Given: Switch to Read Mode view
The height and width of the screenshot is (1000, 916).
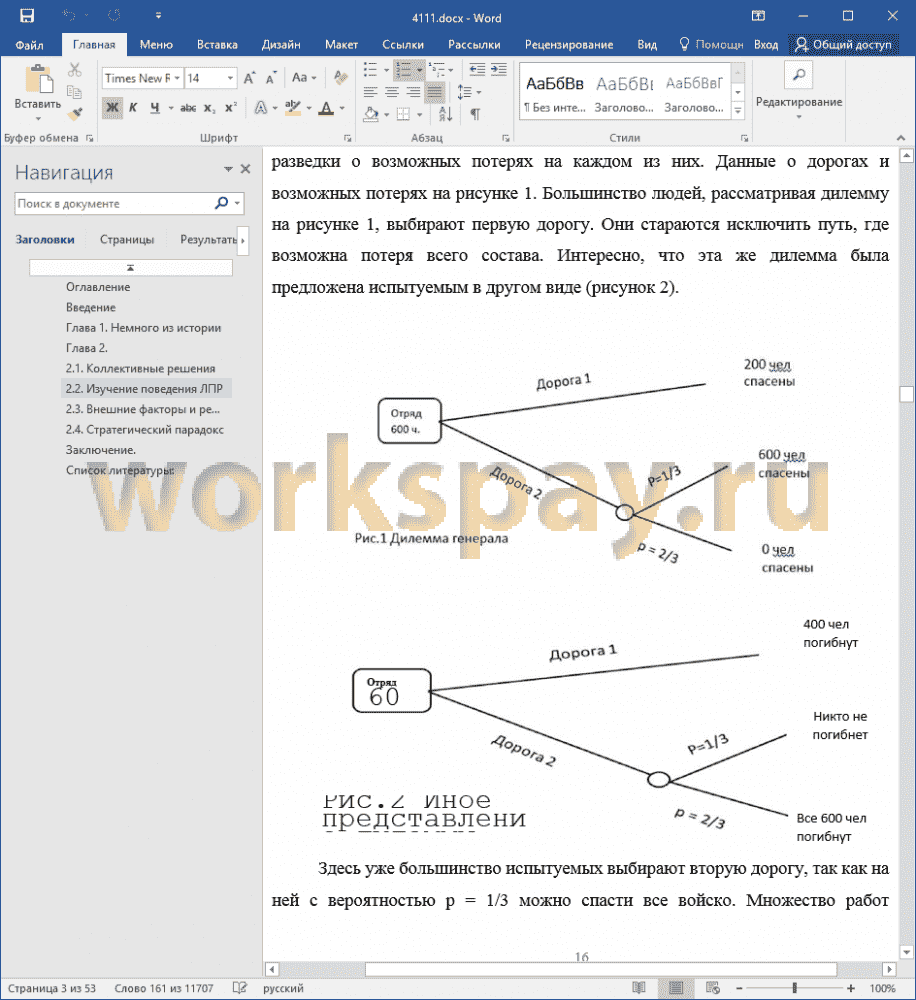Looking at the screenshot, I should point(639,988).
